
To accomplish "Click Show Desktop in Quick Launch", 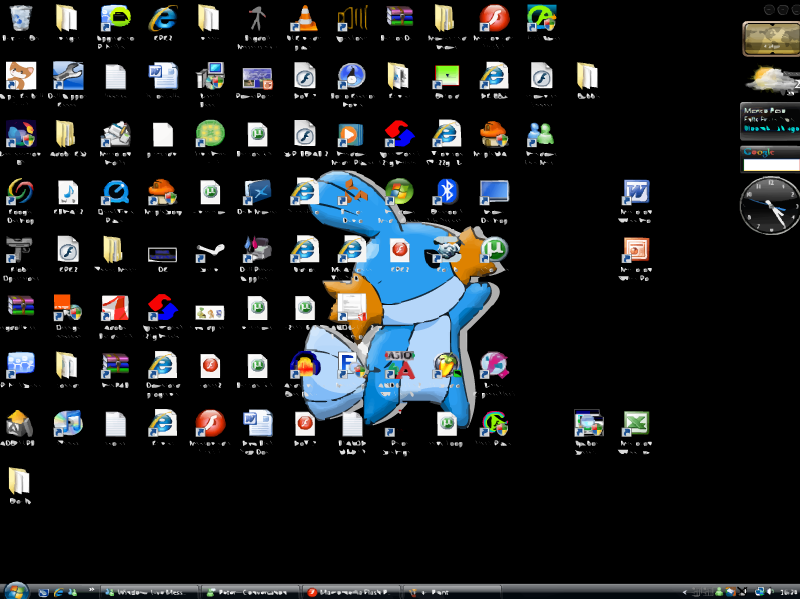I will coord(44,592).
